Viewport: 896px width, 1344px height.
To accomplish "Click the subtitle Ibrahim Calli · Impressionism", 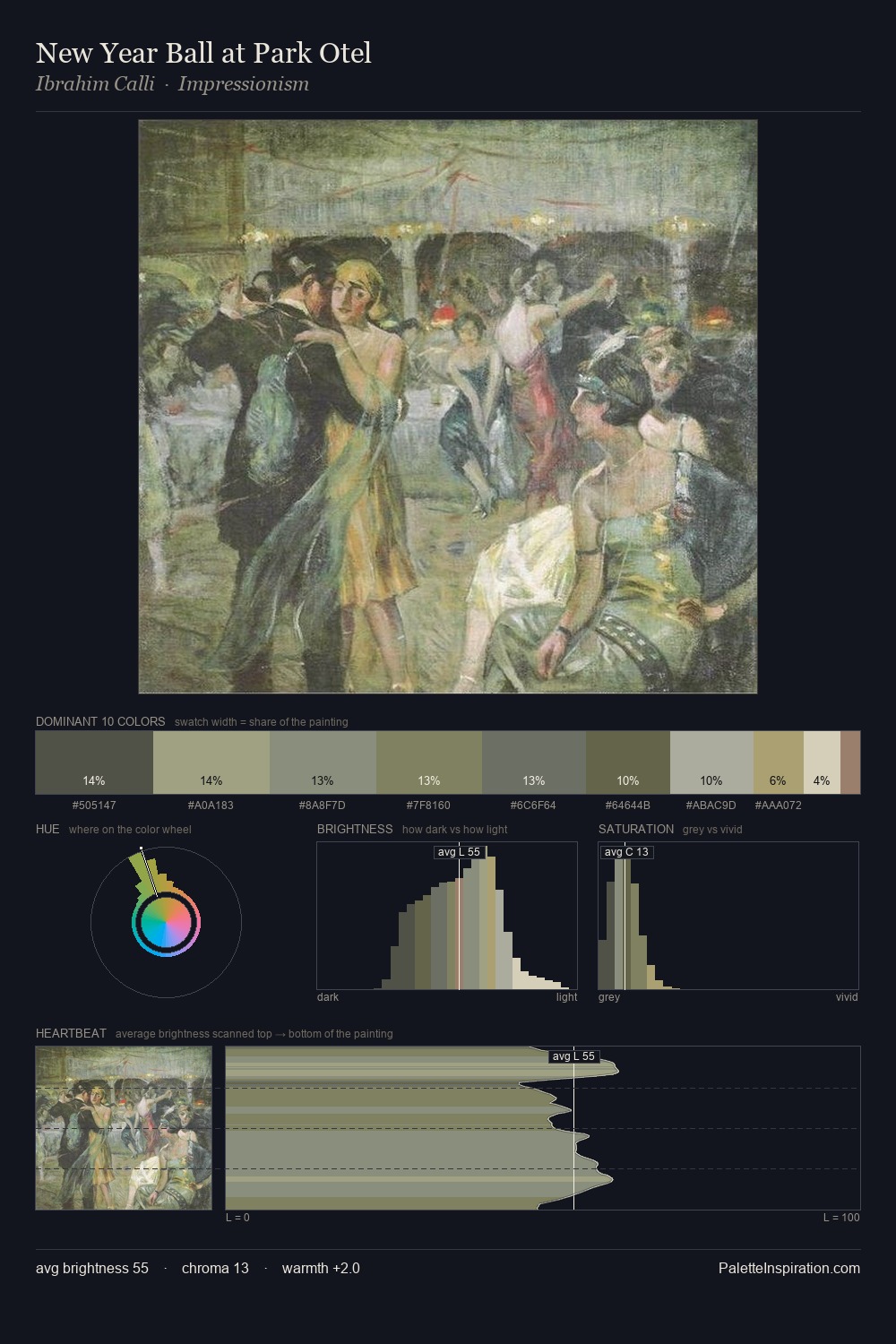I will [172, 84].
